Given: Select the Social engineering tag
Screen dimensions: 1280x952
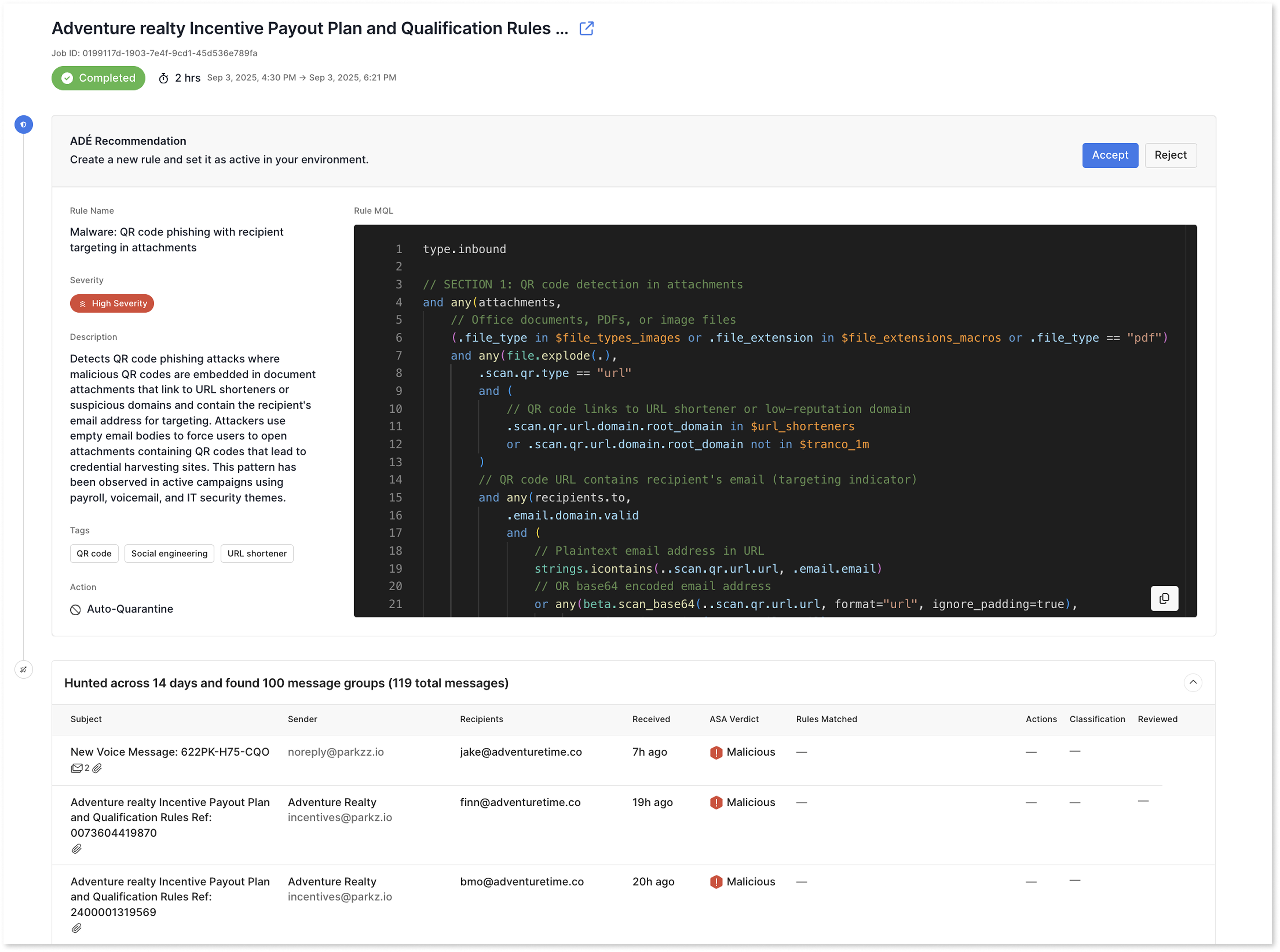Looking at the screenshot, I should coord(169,553).
